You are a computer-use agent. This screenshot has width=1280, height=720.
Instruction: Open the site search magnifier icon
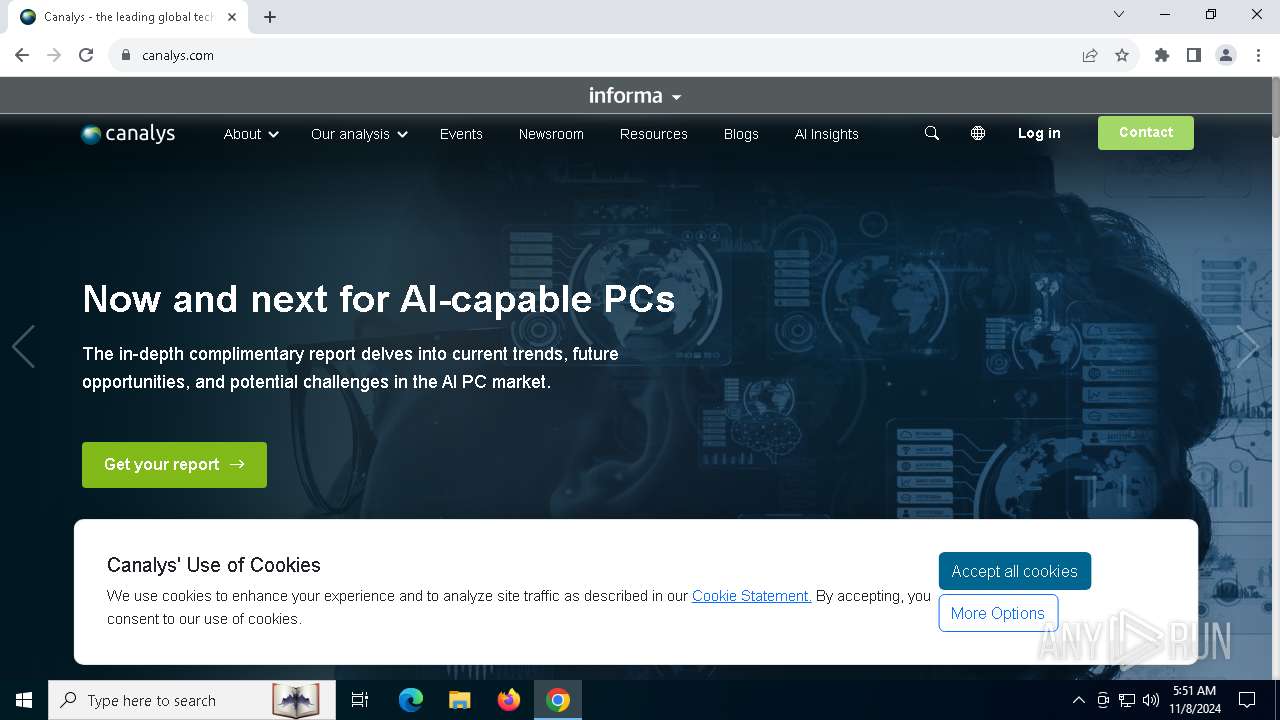tap(932, 133)
